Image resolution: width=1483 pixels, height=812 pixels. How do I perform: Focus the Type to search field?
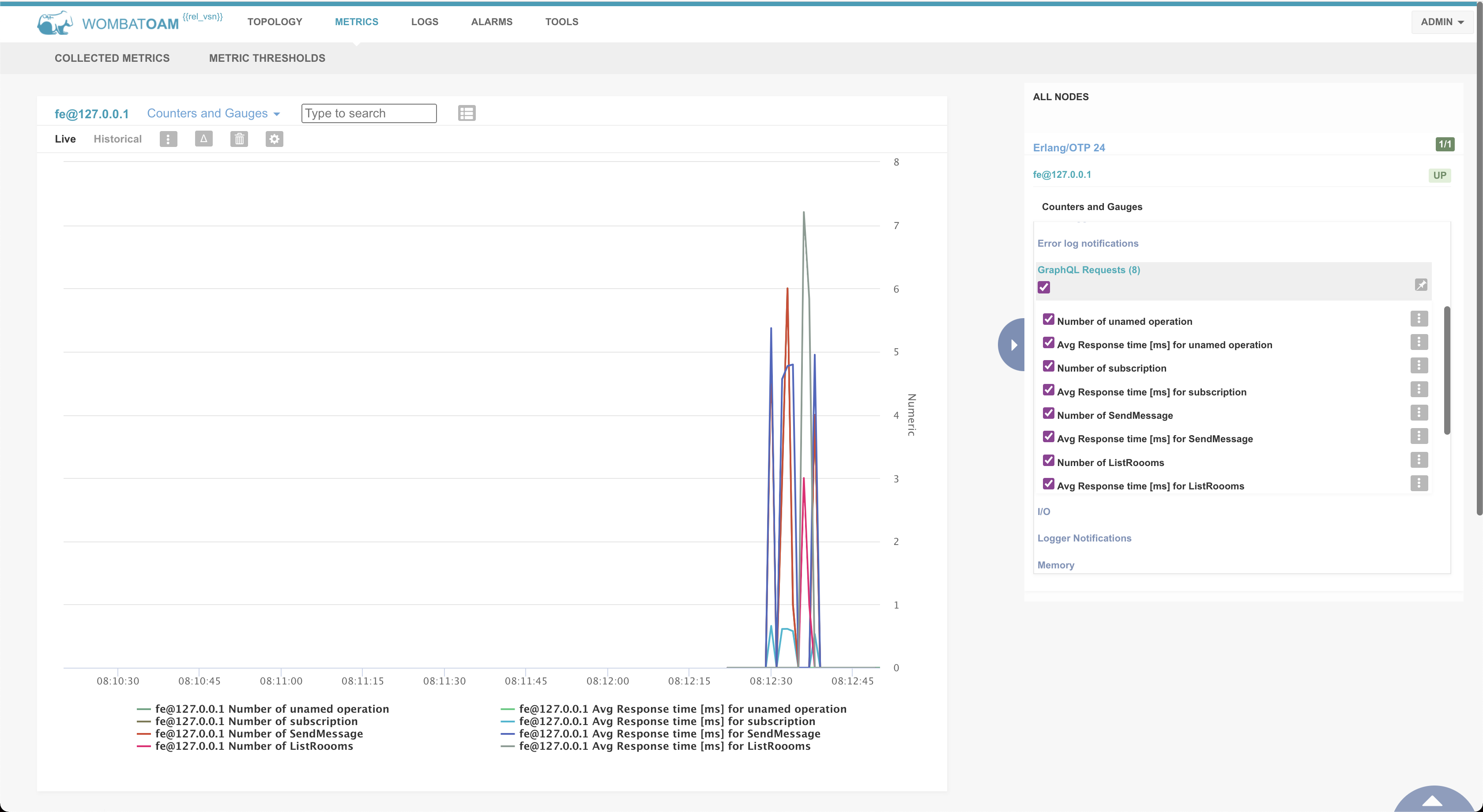pyautogui.click(x=369, y=113)
